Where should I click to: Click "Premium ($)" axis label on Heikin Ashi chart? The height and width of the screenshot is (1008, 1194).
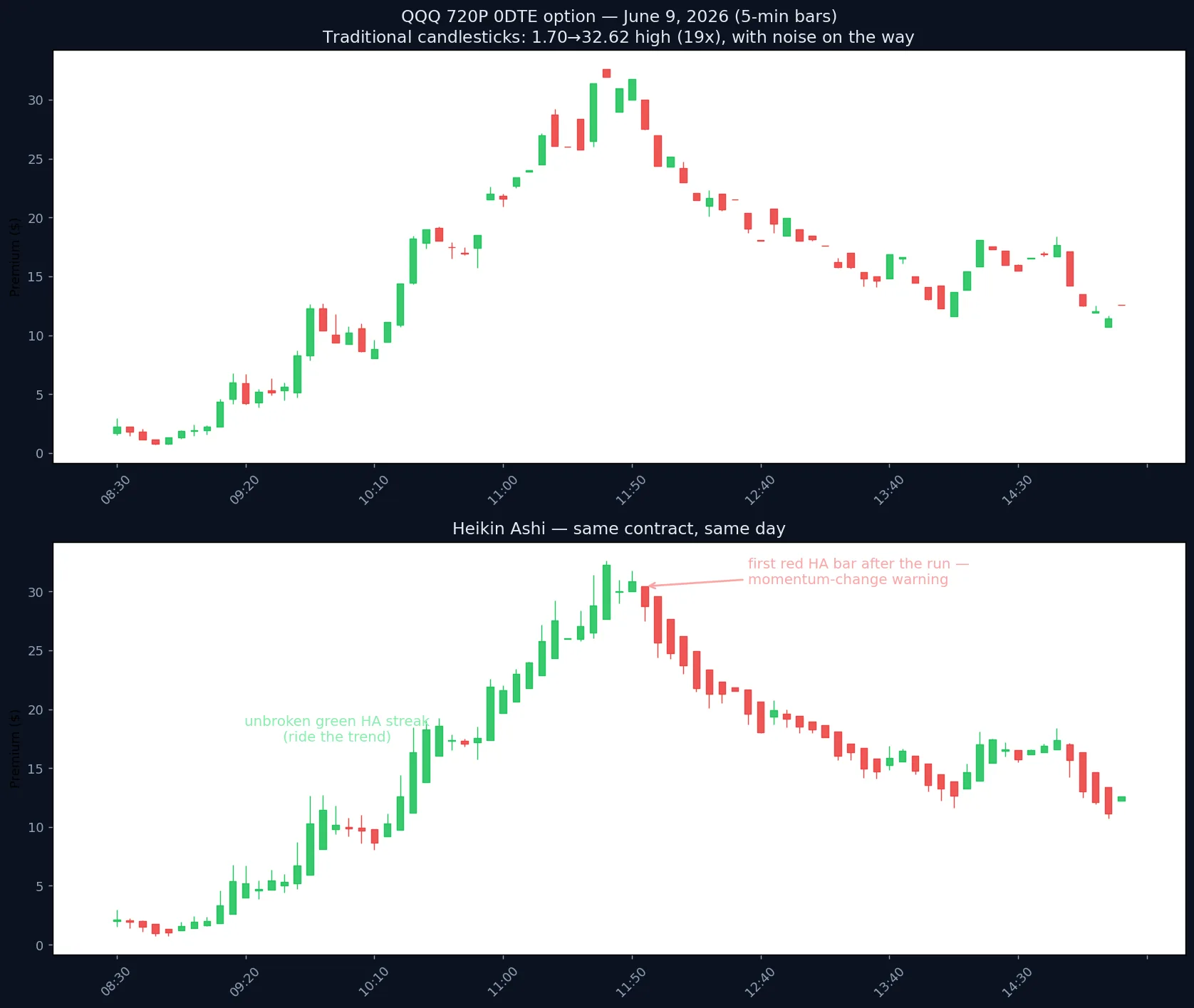15,749
